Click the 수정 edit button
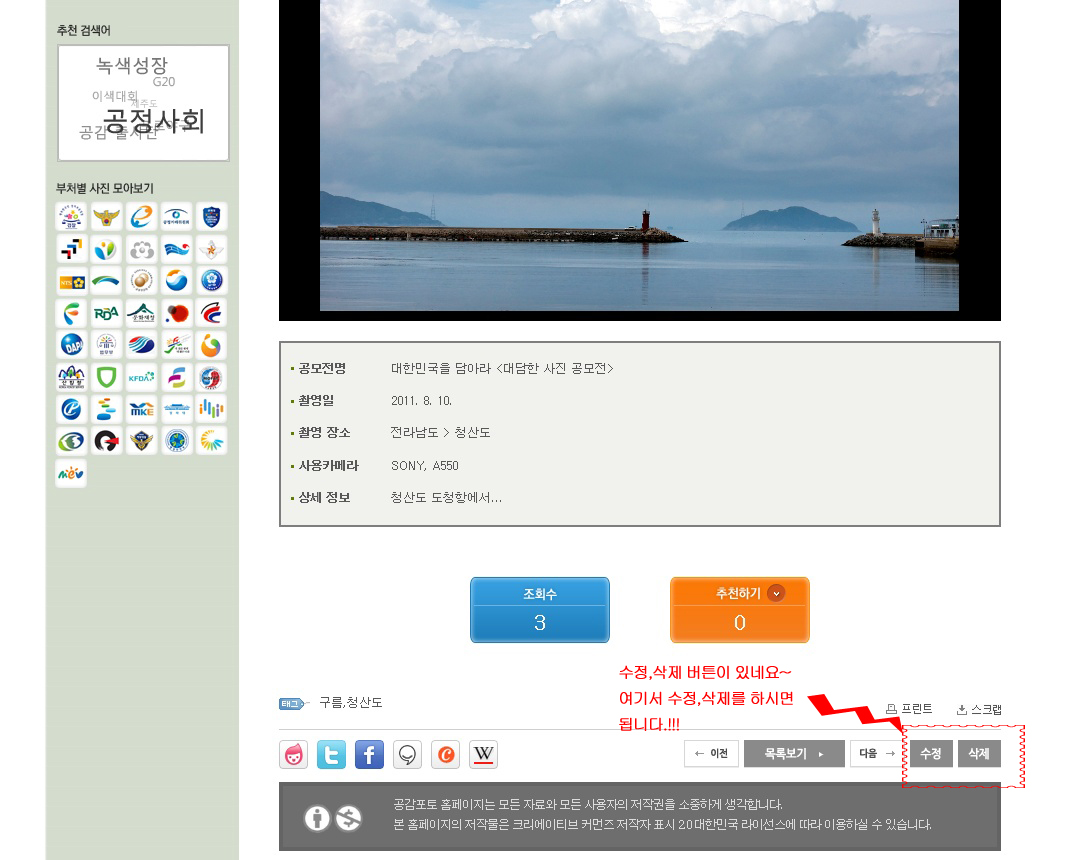The height and width of the screenshot is (860, 1077). click(x=930, y=753)
